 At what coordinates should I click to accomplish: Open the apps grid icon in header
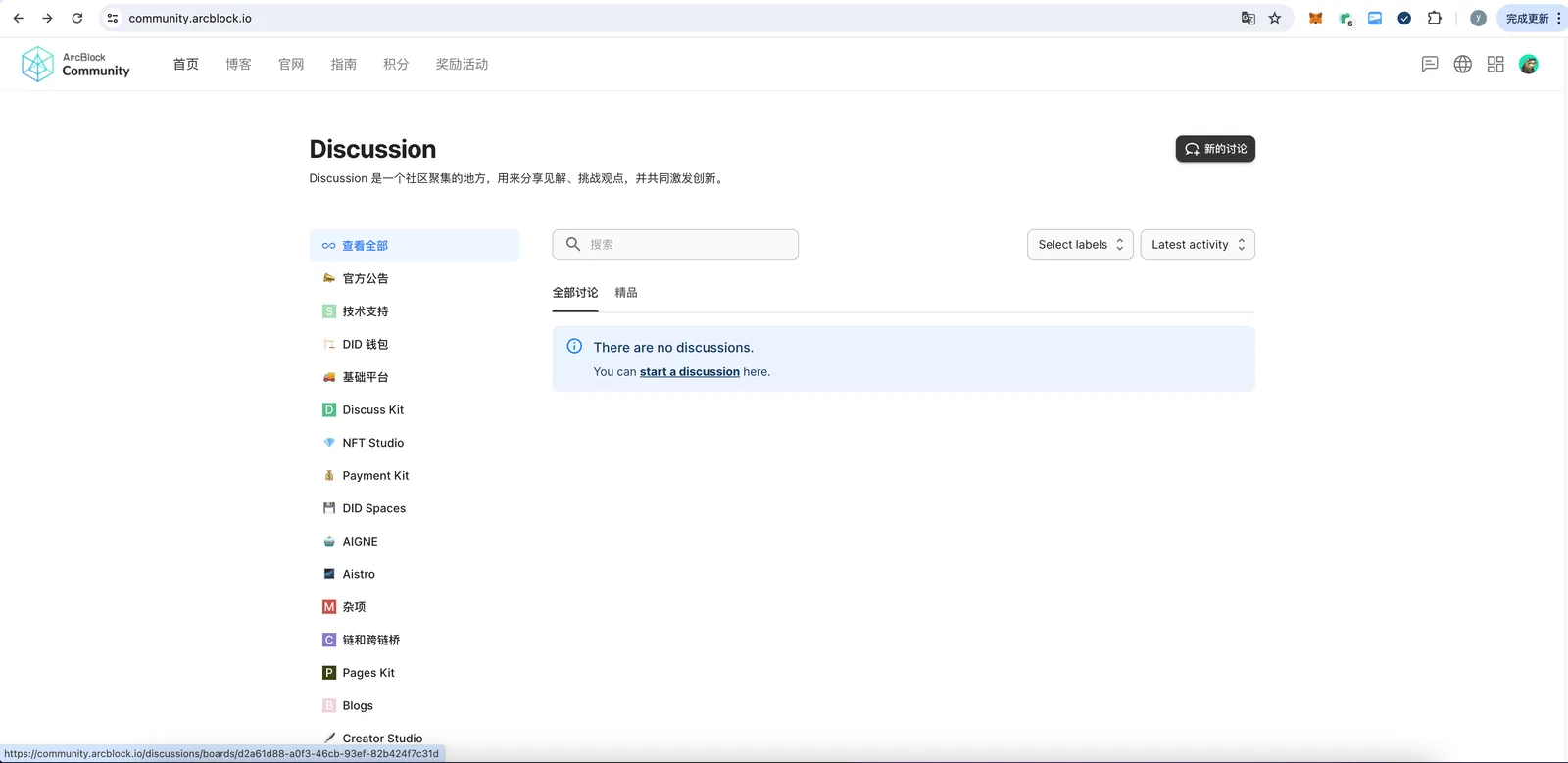1495,64
